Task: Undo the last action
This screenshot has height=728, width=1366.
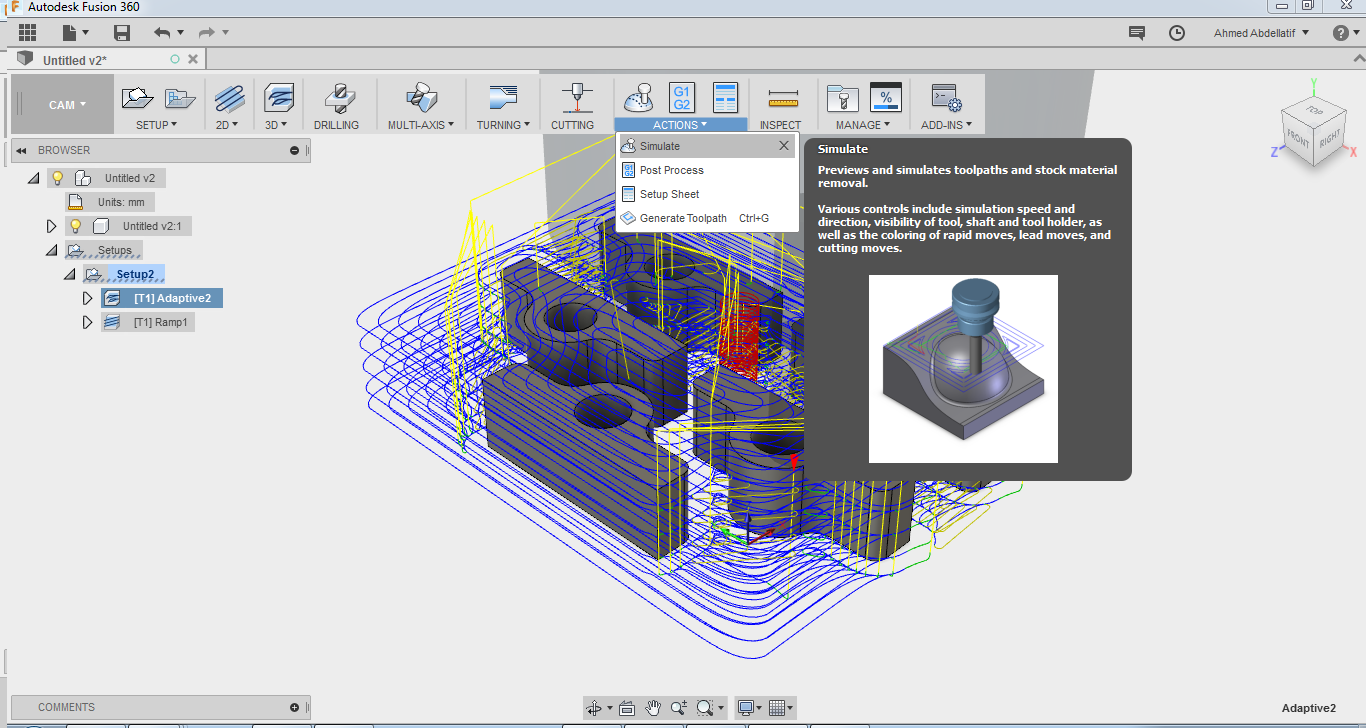Action: 162,33
